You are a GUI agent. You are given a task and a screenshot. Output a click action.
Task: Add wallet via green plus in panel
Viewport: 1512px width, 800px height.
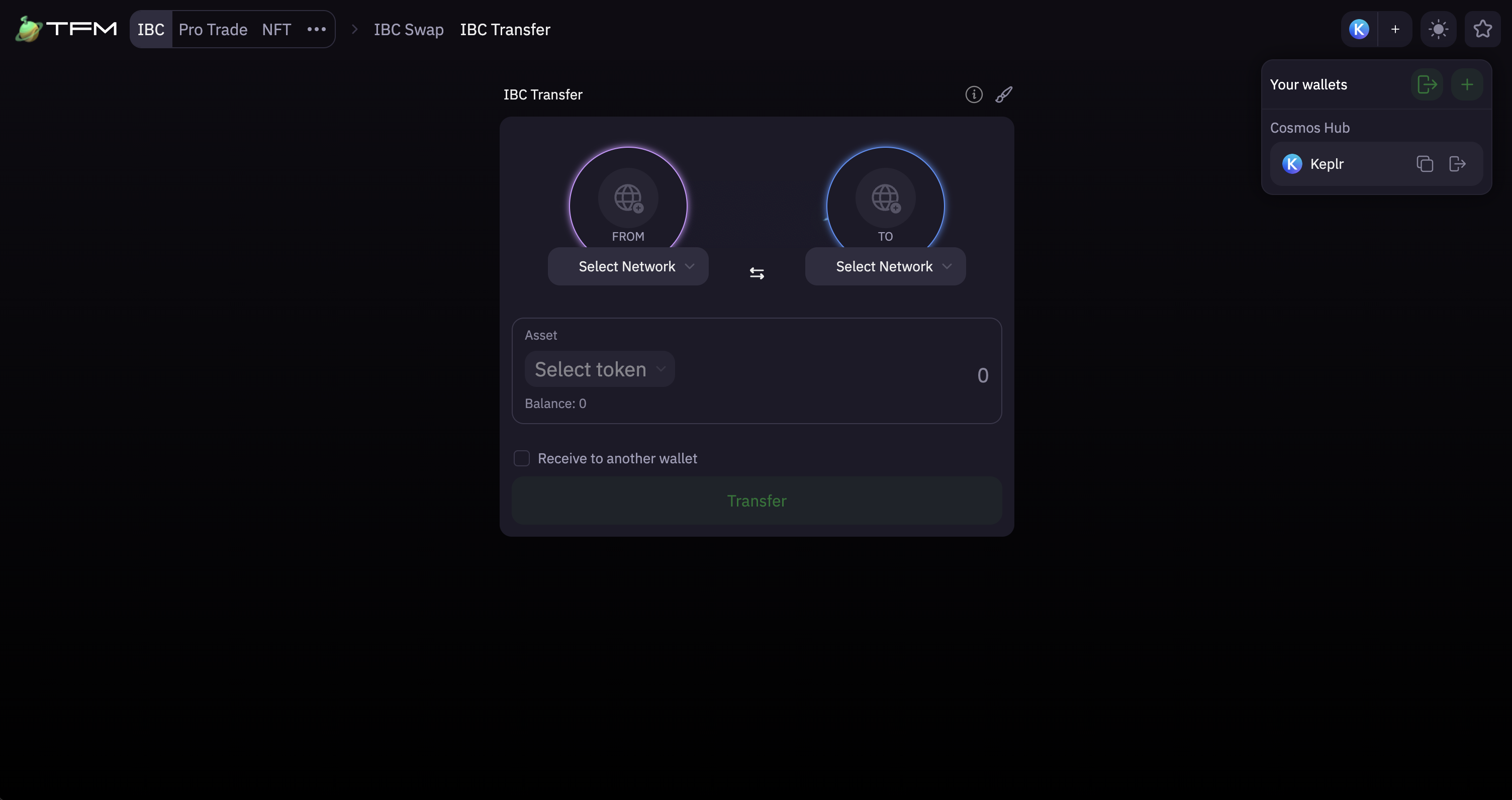(1467, 84)
